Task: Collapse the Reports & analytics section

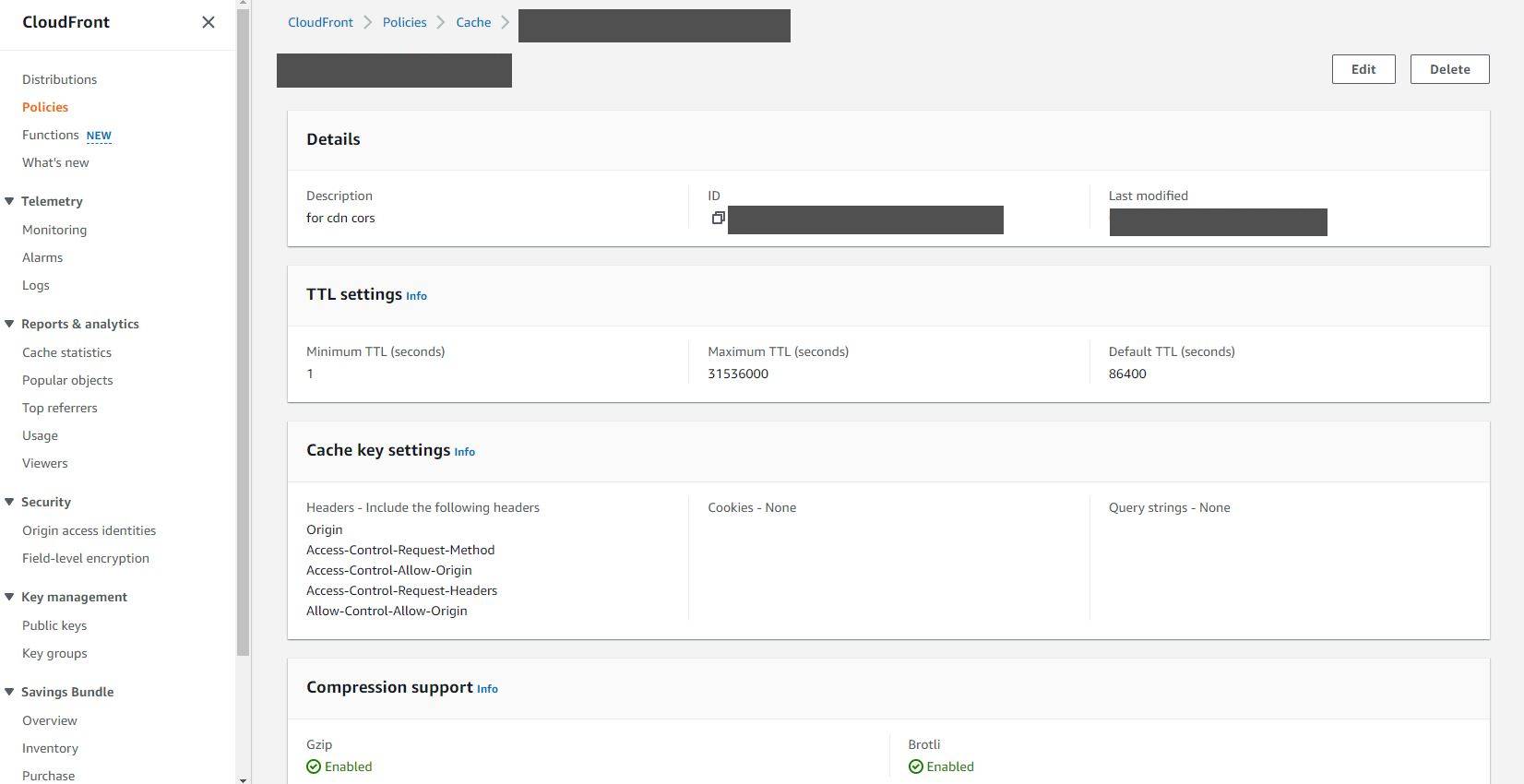Action: [9, 324]
